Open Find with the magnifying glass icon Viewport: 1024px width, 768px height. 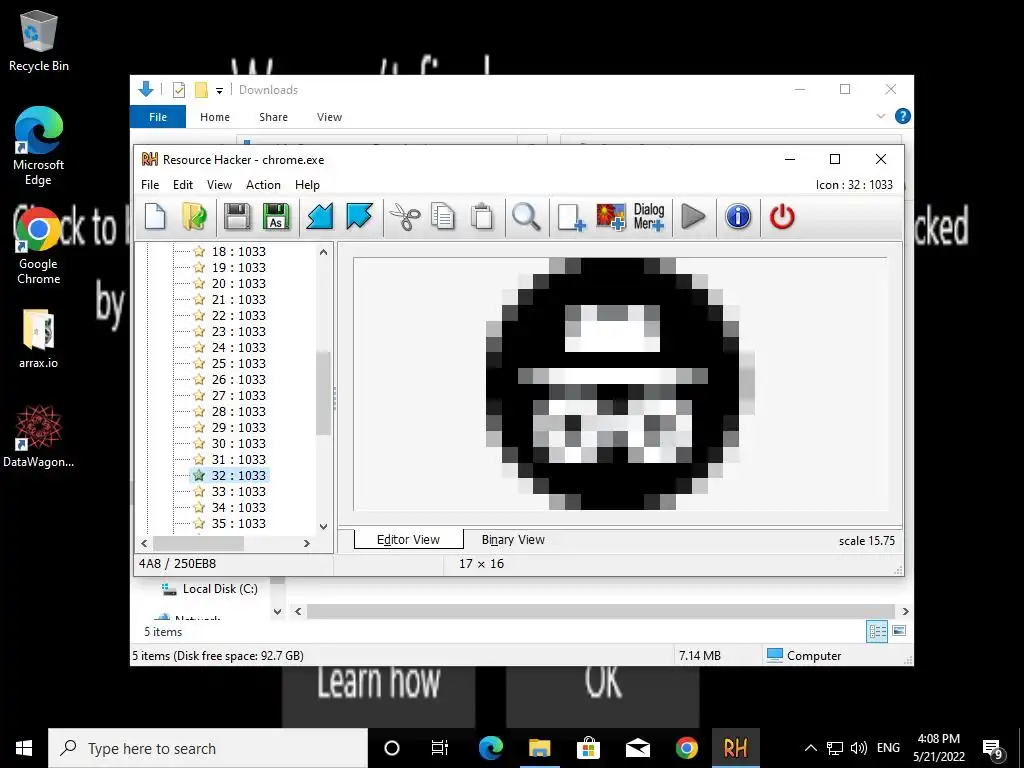click(x=526, y=217)
